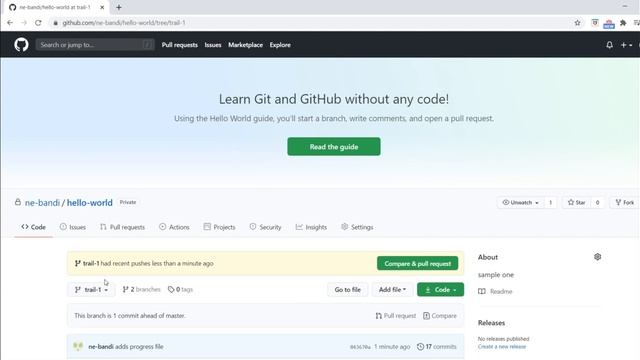Open the browser extensions puzzle icon
Screen dimensions: 640x360
pyautogui.click(x=623, y=23)
